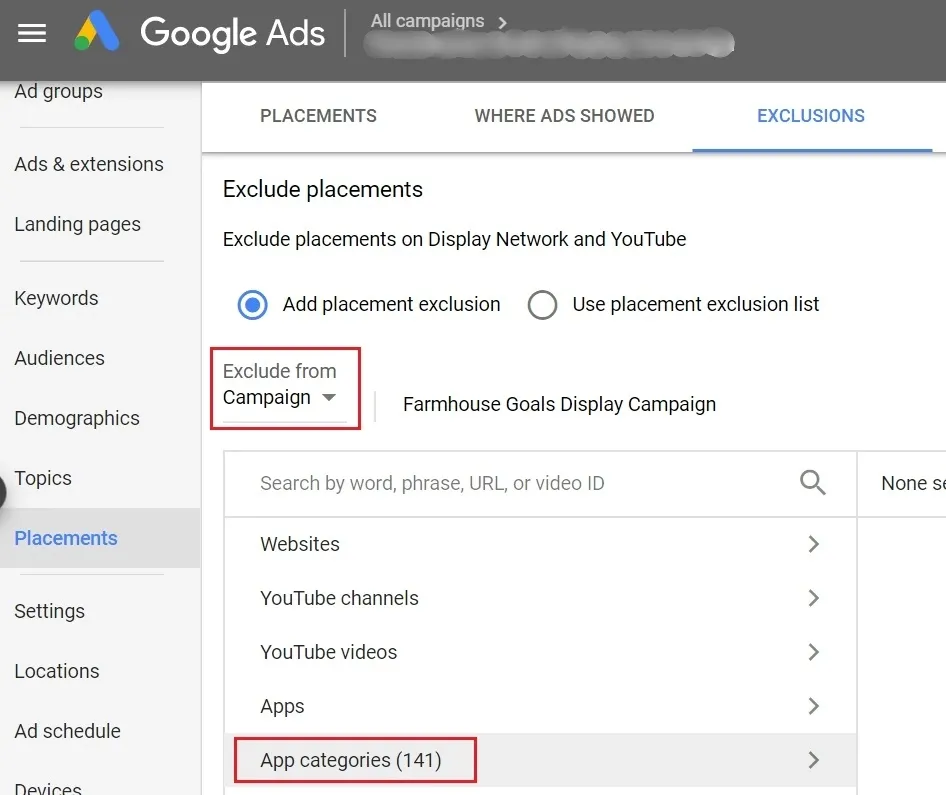
Task: Expand App categories (141)
Action: click(x=540, y=760)
